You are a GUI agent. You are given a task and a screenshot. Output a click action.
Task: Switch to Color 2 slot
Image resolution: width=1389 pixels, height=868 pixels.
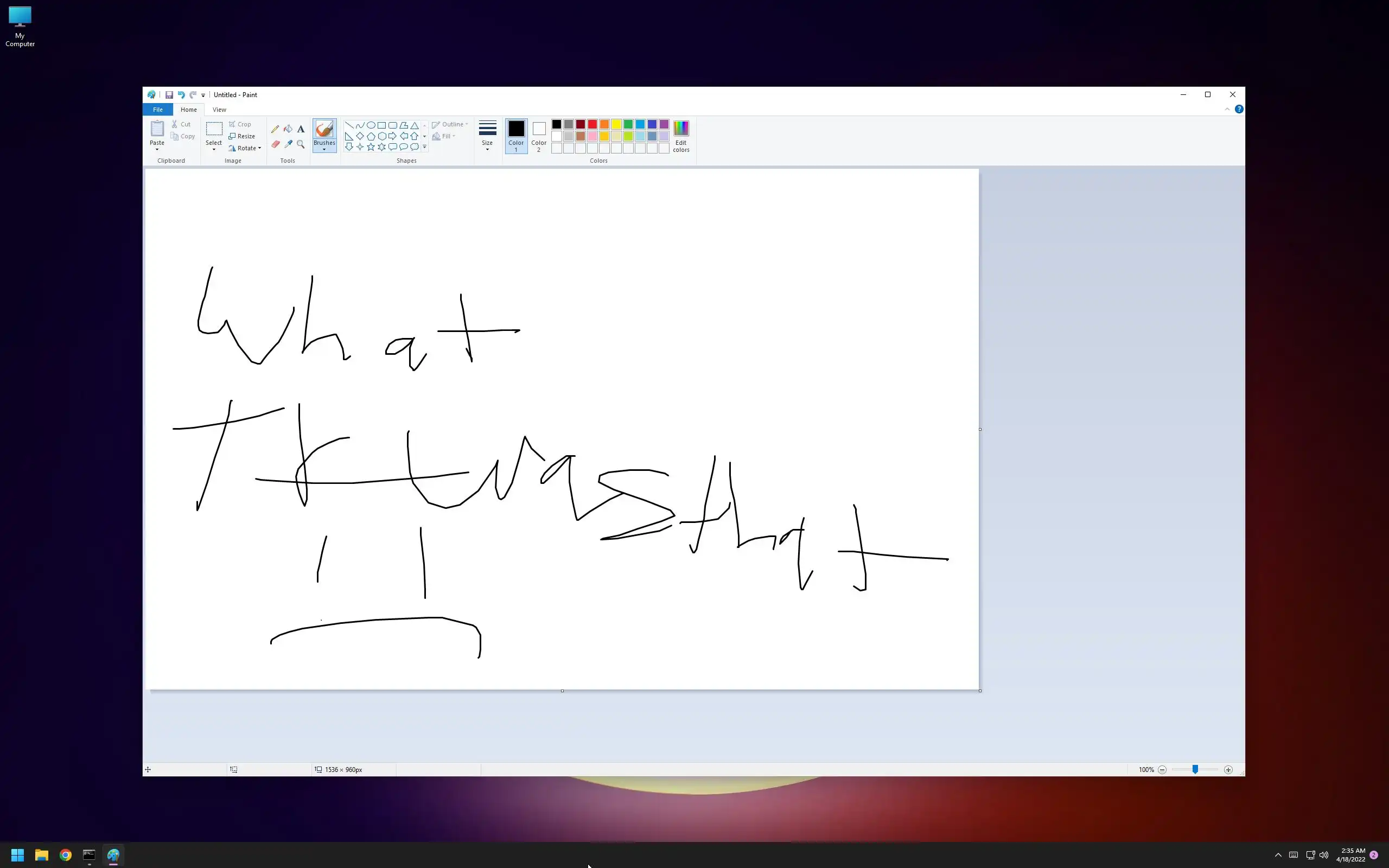[538, 136]
